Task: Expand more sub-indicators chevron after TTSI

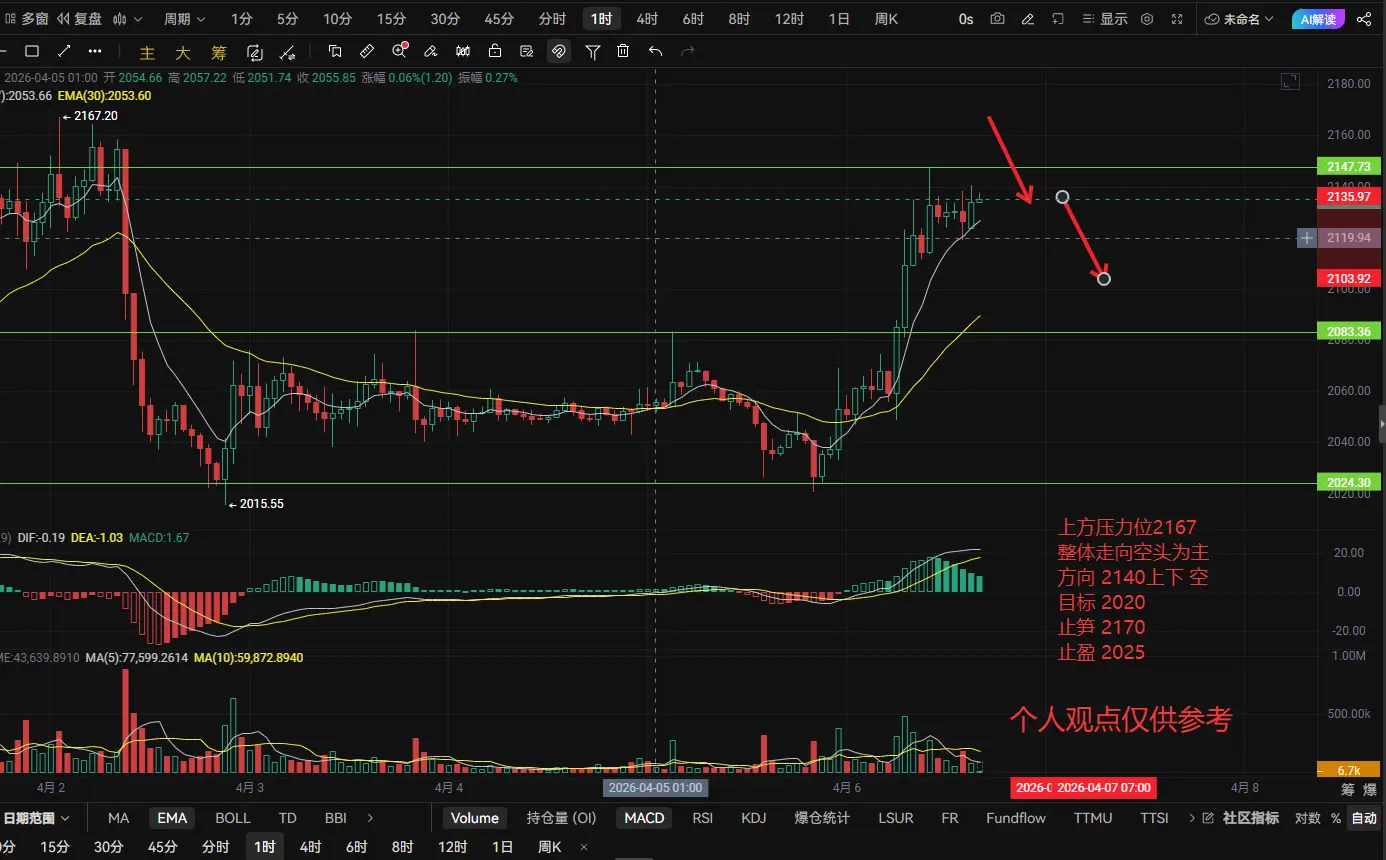Action: coord(1191,818)
